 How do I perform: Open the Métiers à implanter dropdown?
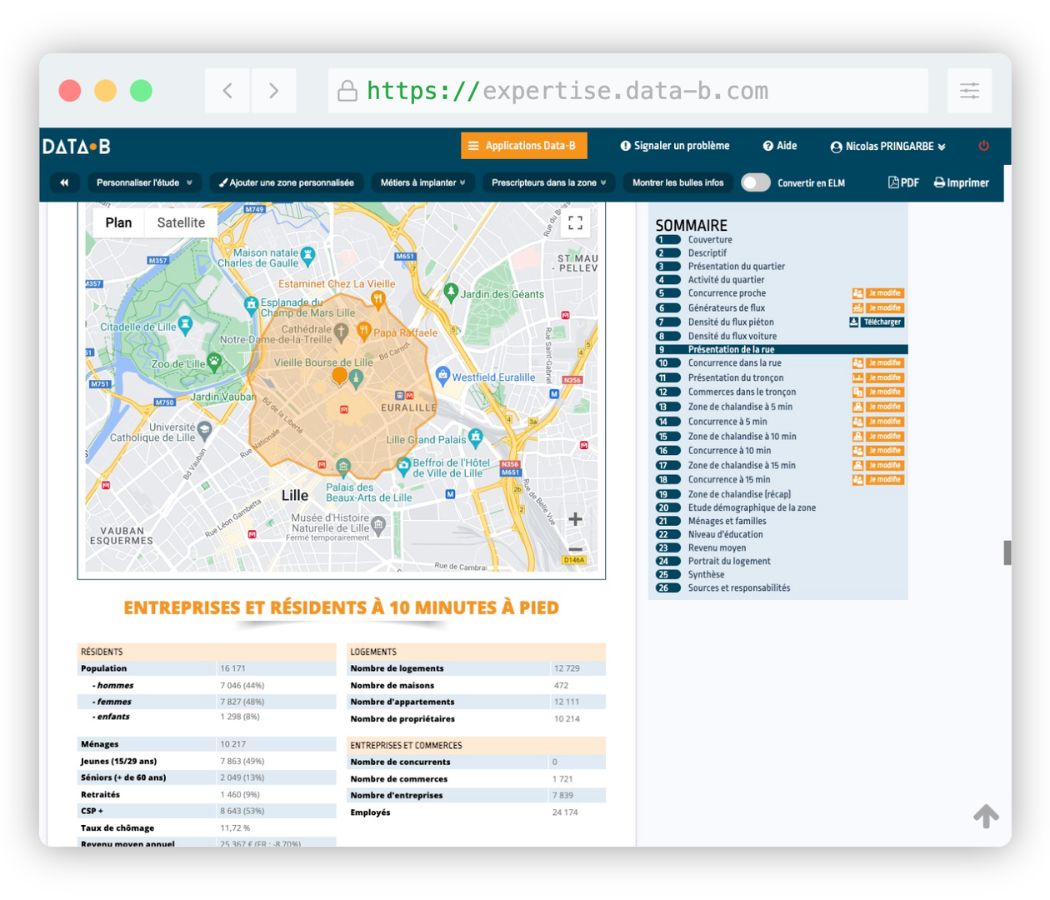coord(423,183)
